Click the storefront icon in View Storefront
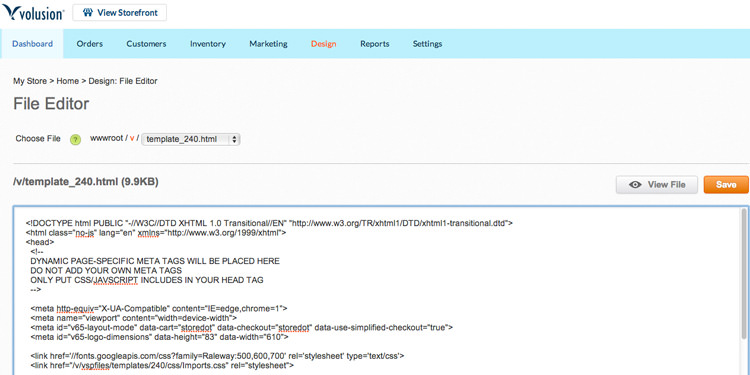 pos(88,13)
